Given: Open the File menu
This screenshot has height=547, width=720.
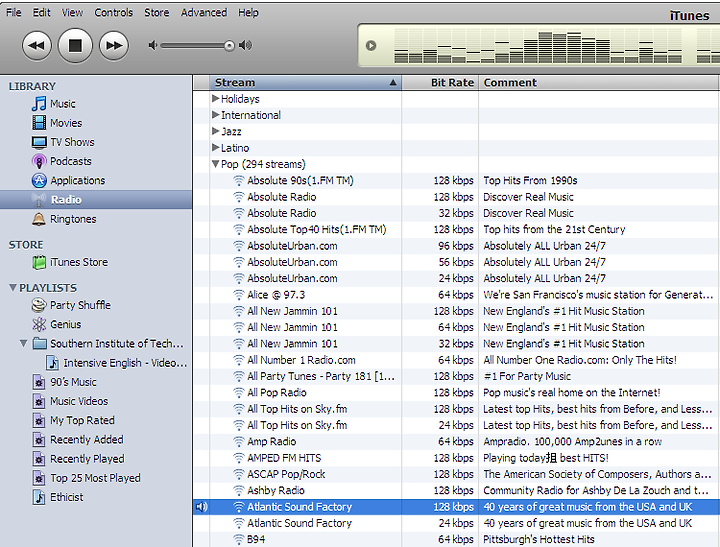Looking at the screenshot, I should pos(13,12).
